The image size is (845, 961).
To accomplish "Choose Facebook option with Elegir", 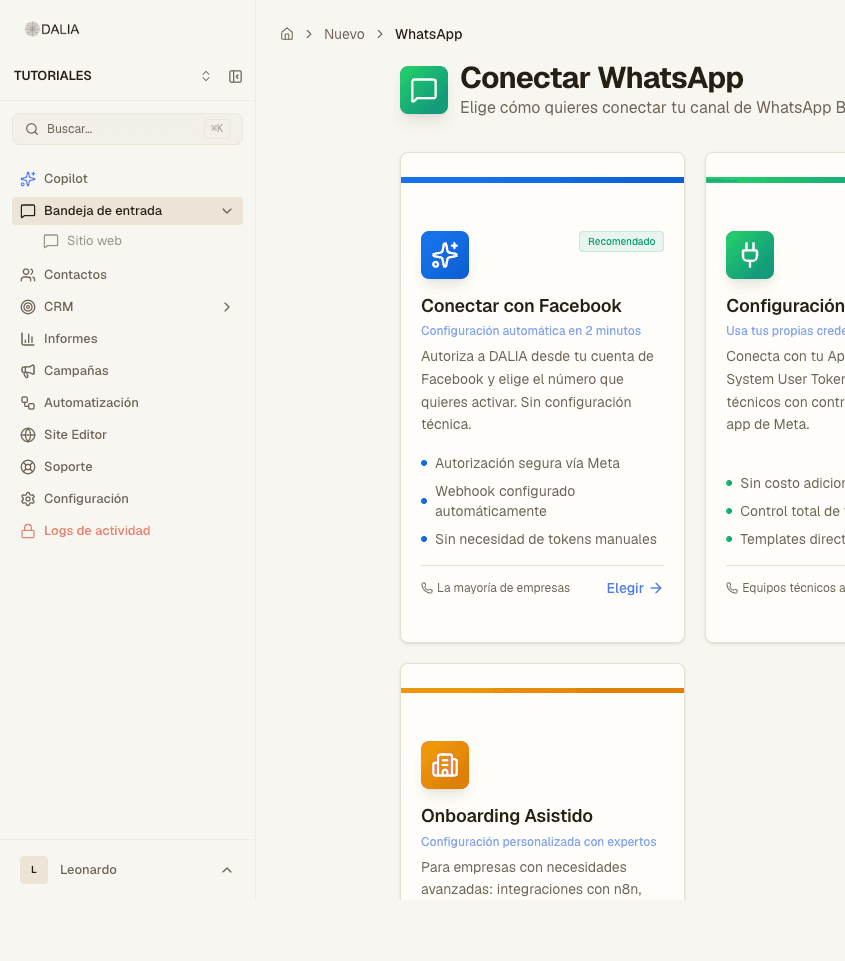I will point(634,588).
